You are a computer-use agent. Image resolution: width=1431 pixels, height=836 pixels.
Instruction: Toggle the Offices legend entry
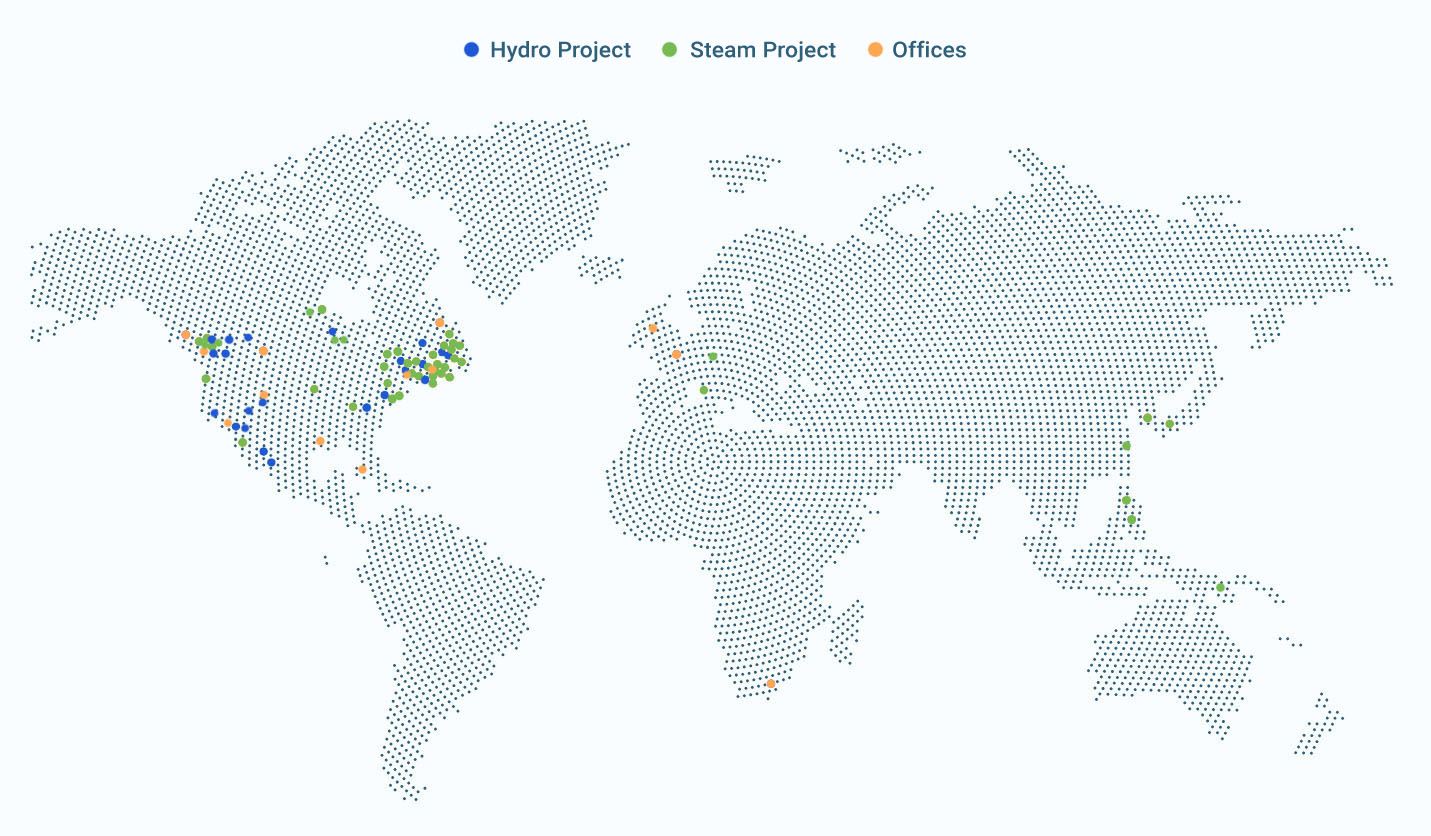coord(917,50)
